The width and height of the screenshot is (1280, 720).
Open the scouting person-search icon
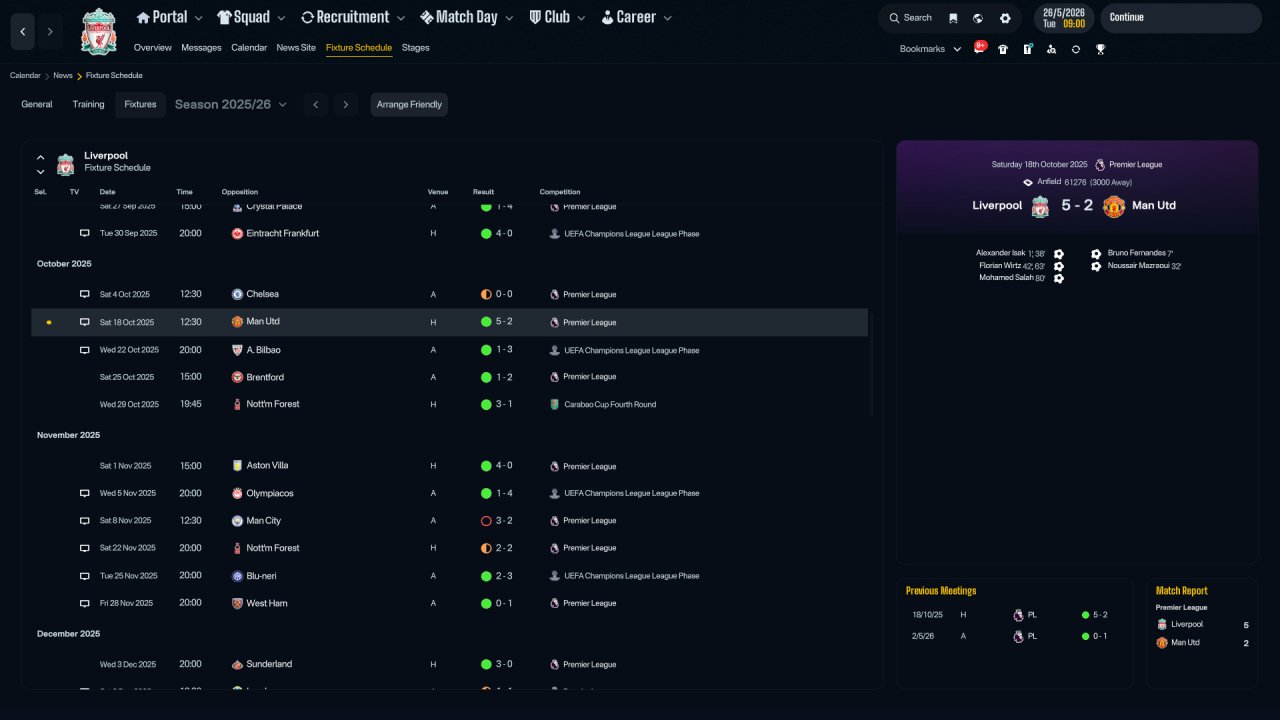pyautogui.click(x=1051, y=49)
